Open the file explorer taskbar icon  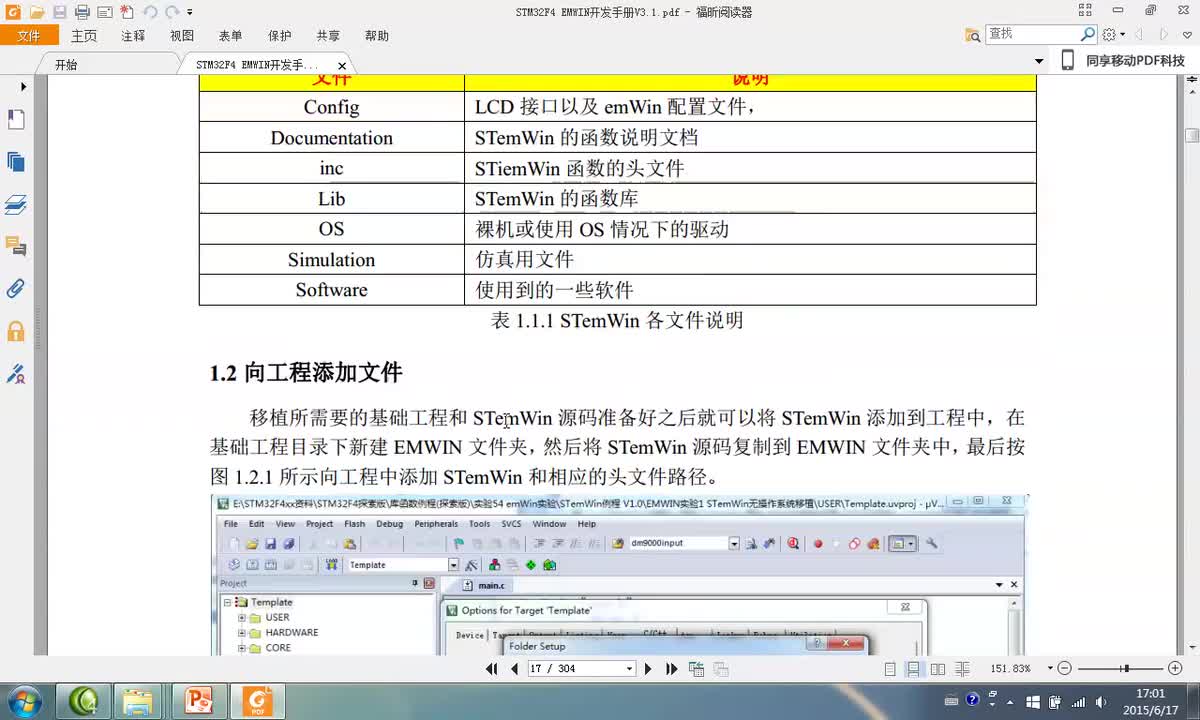point(140,701)
